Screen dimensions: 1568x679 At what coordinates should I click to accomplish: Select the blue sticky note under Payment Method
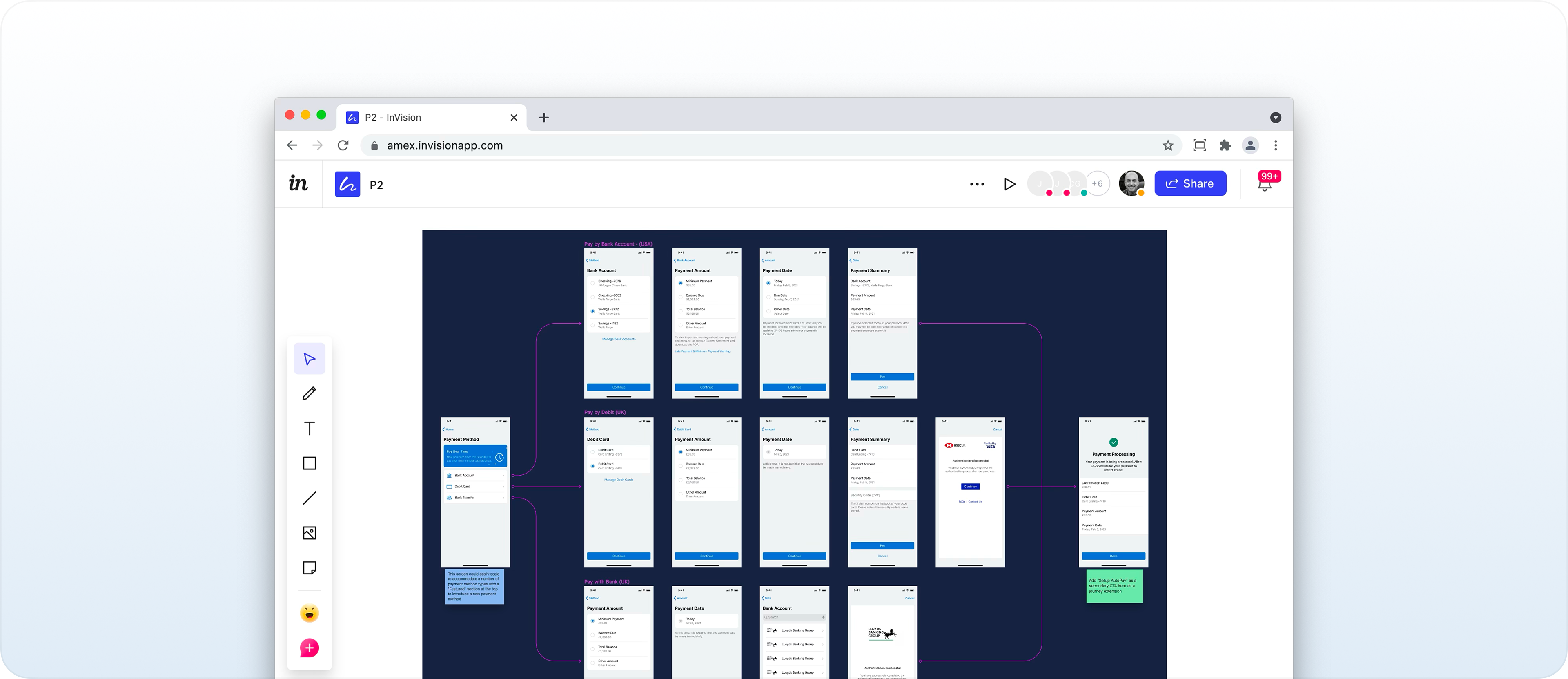(x=474, y=586)
